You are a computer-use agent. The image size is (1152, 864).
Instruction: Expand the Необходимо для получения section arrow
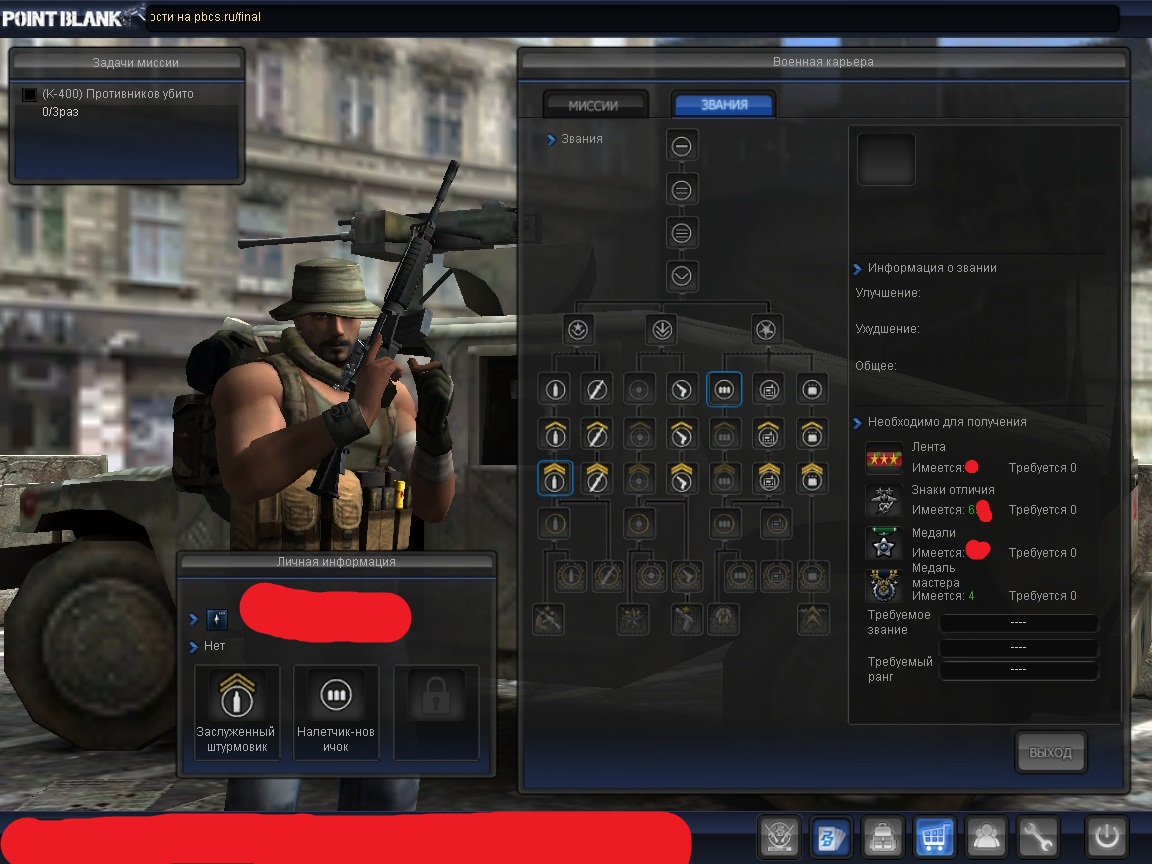(x=858, y=422)
